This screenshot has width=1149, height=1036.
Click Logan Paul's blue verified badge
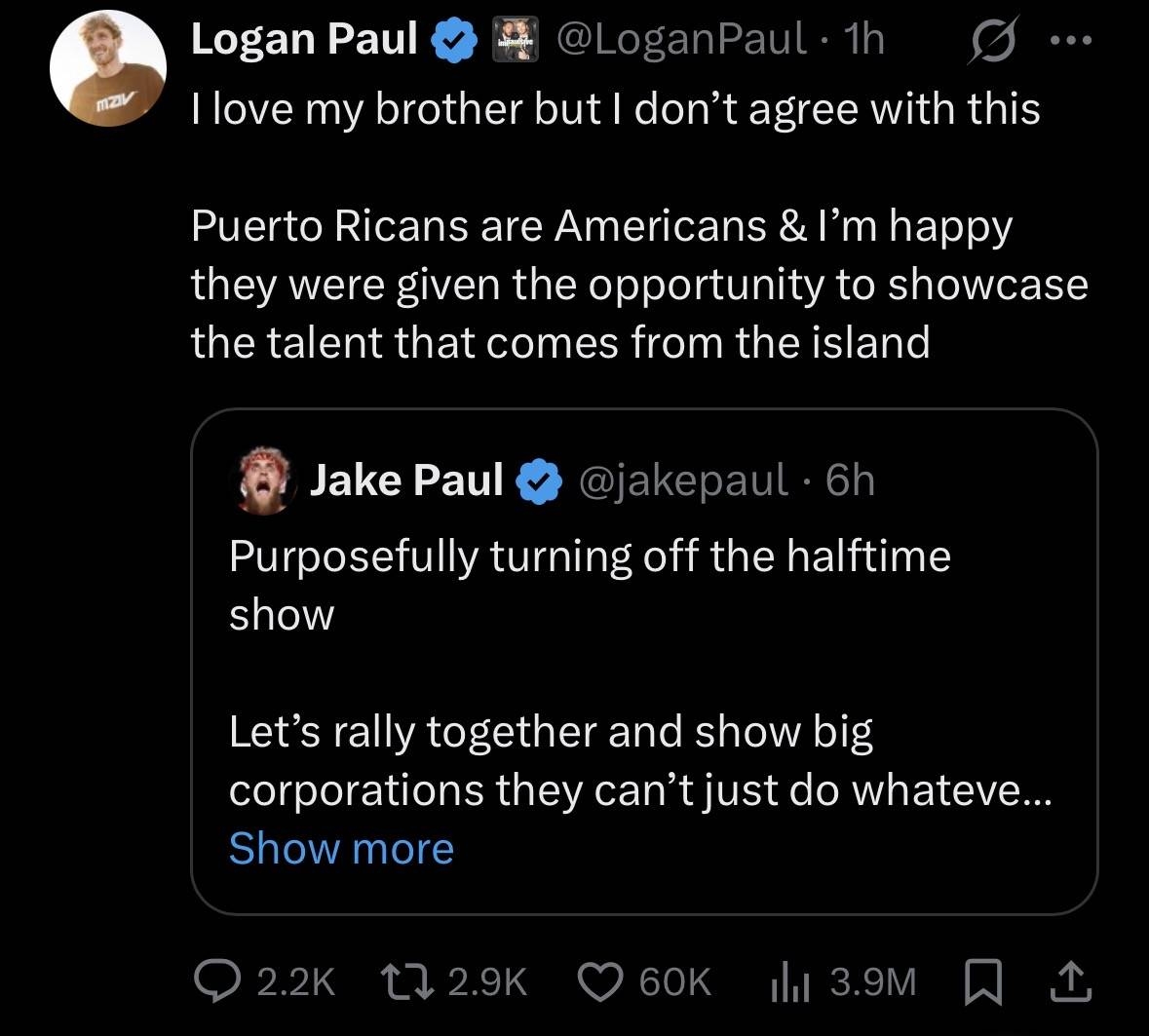coord(455,40)
